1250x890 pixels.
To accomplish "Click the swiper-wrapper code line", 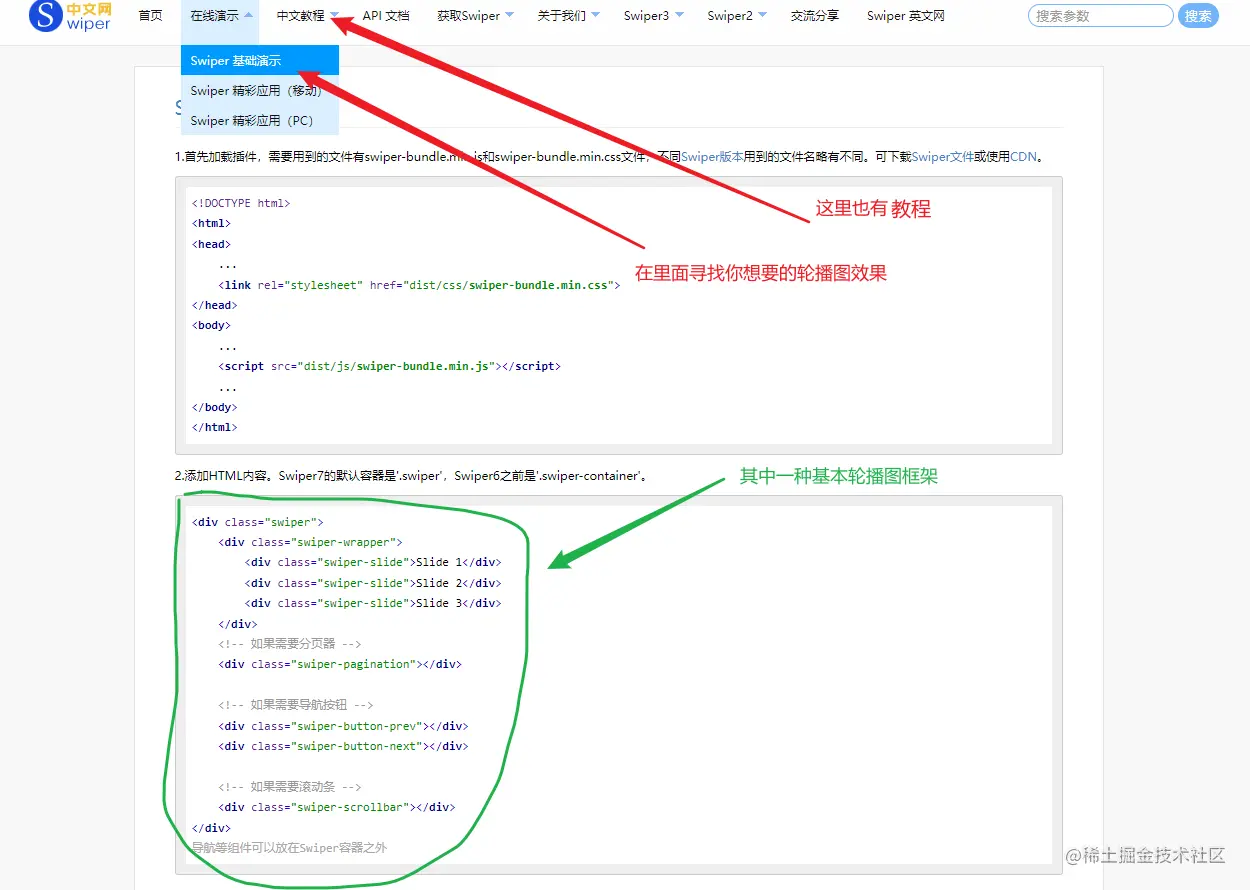I will pos(310,542).
